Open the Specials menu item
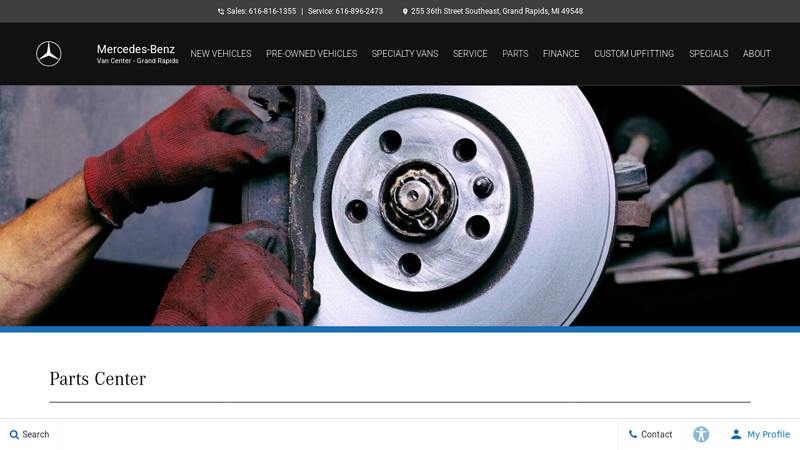The width and height of the screenshot is (800, 450). 708,54
